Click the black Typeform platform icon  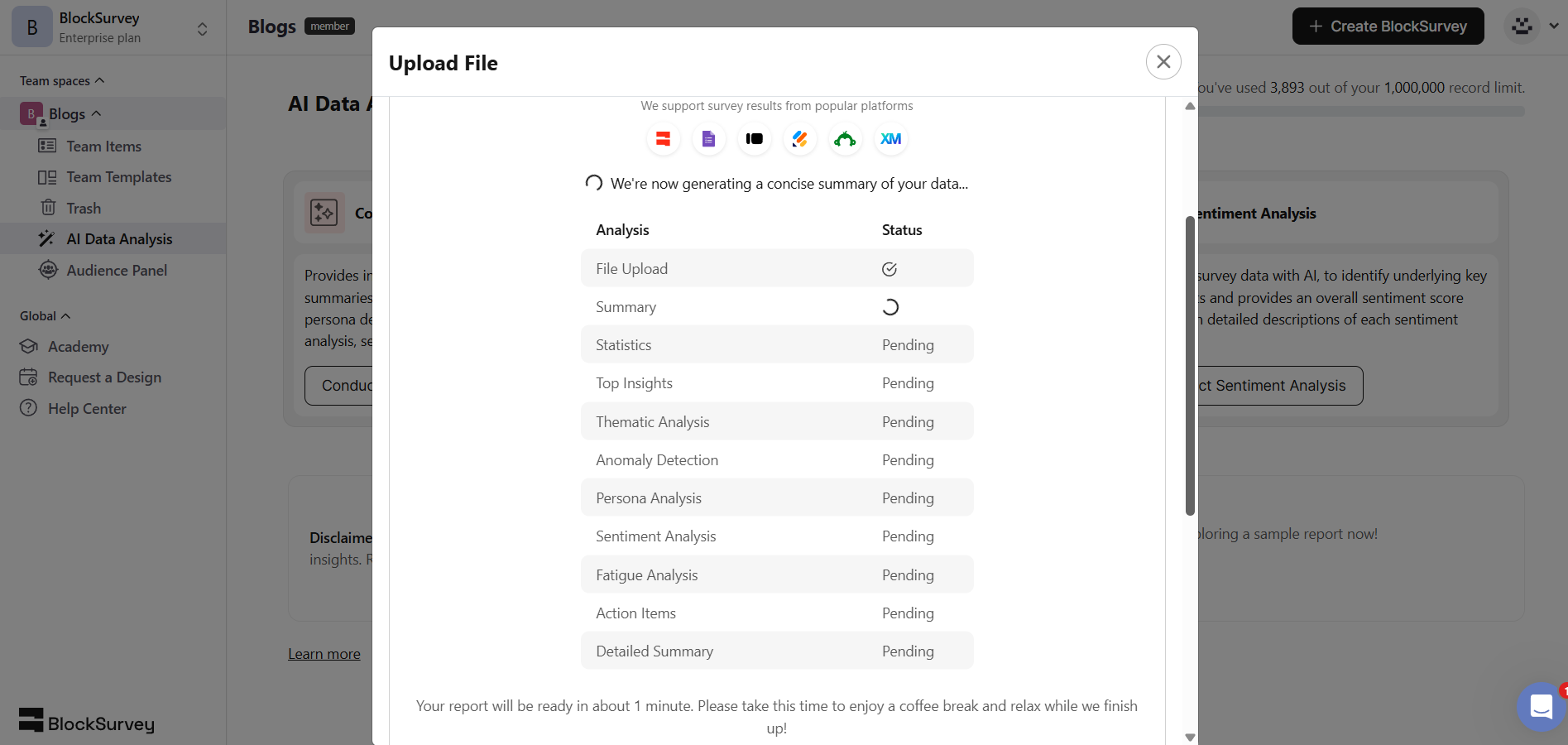click(754, 139)
